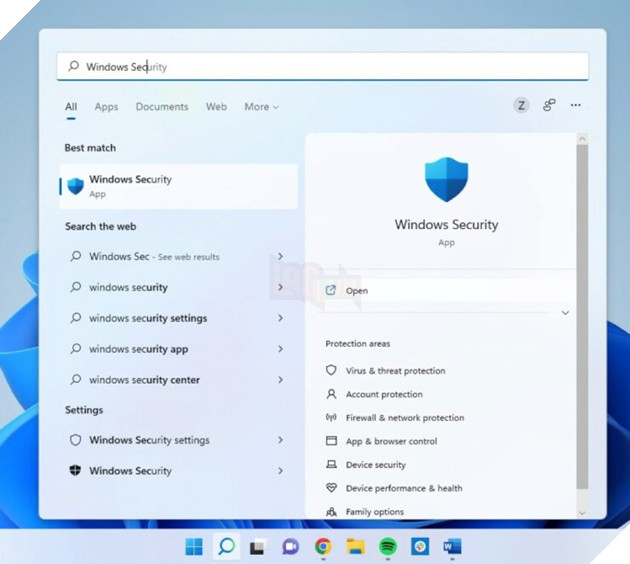Expand arrow for Windows Security settings entry
Image resolution: width=630 pixels, height=564 pixels.
(280, 440)
